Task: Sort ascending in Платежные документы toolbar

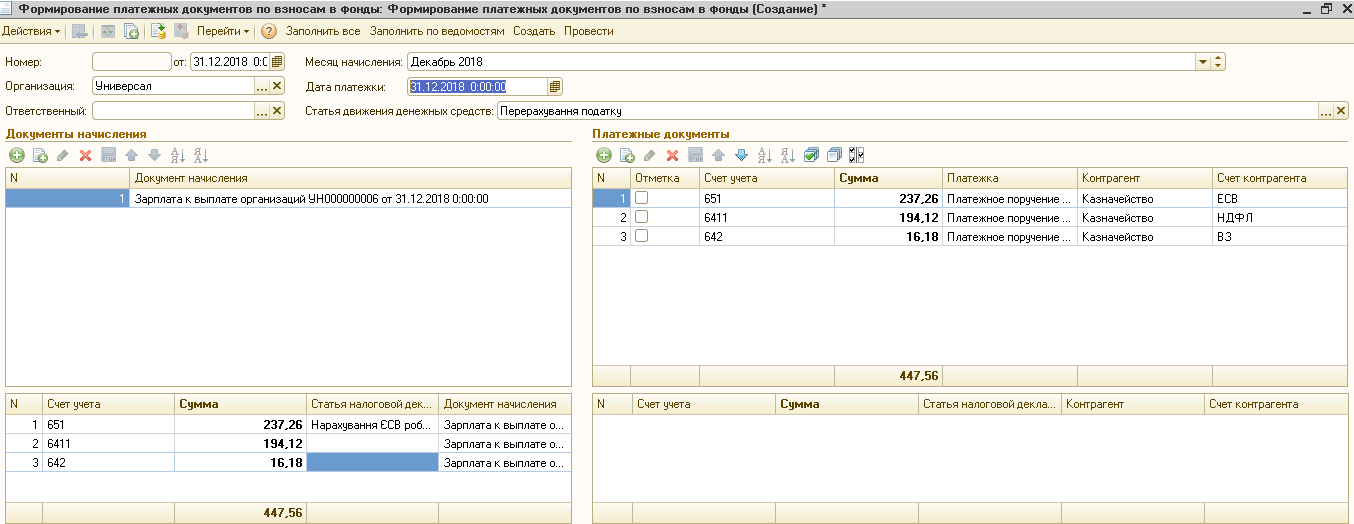Action: tap(765, 155)
